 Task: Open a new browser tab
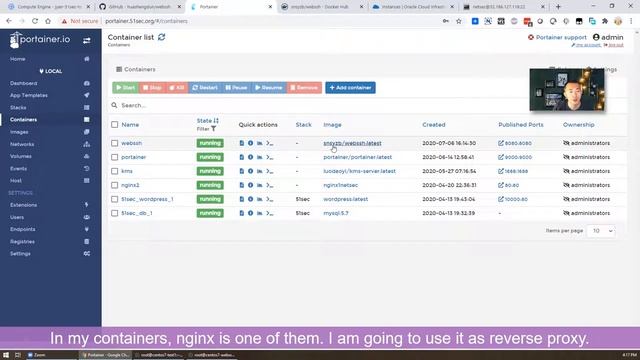point(558,7)
